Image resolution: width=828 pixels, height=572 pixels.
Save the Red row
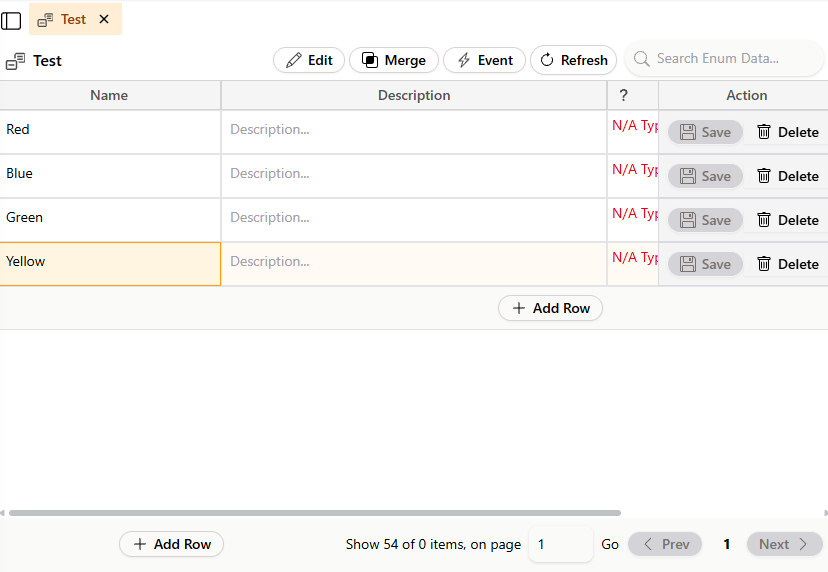click(705, 132)
